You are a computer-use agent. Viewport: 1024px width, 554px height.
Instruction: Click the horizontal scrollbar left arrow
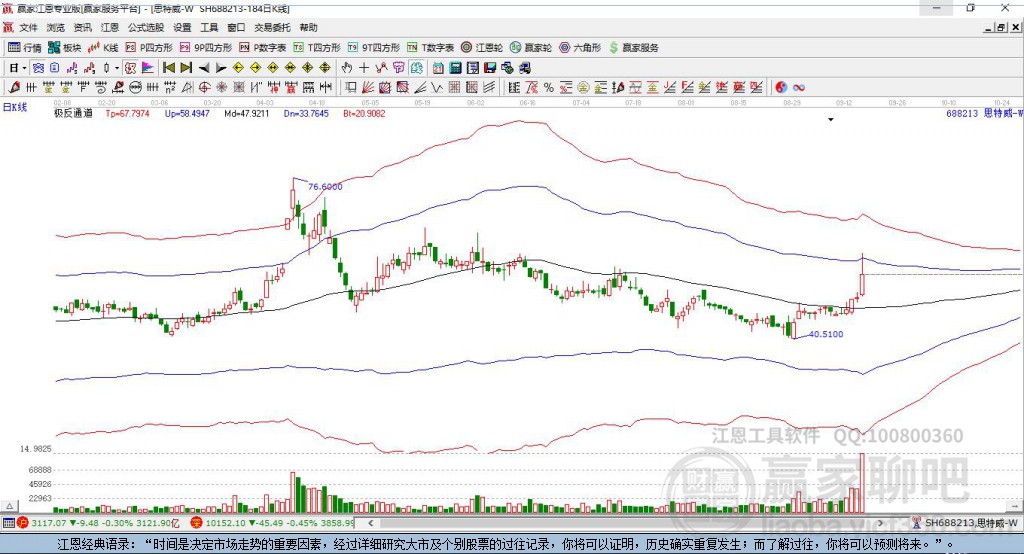(x=370, y=523)
